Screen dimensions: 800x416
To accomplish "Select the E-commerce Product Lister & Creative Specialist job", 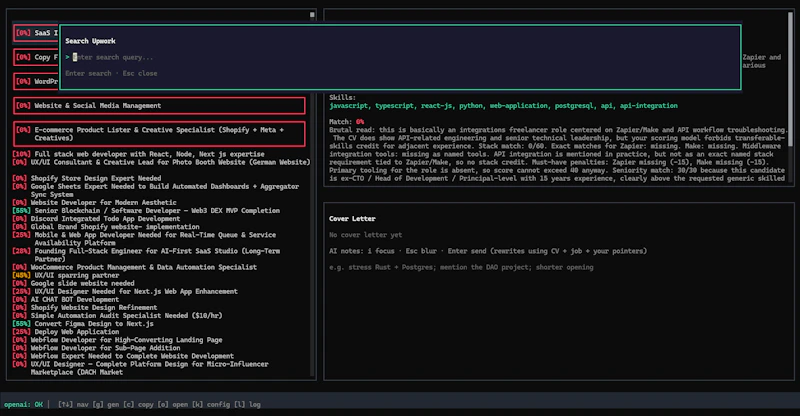I will point(159,134).
